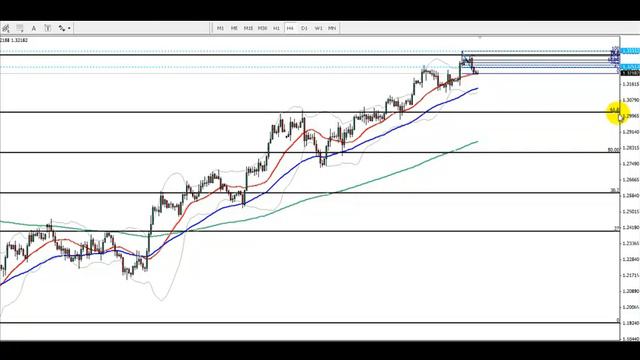Click the 1.30790 price axis label

pos(630,100)
